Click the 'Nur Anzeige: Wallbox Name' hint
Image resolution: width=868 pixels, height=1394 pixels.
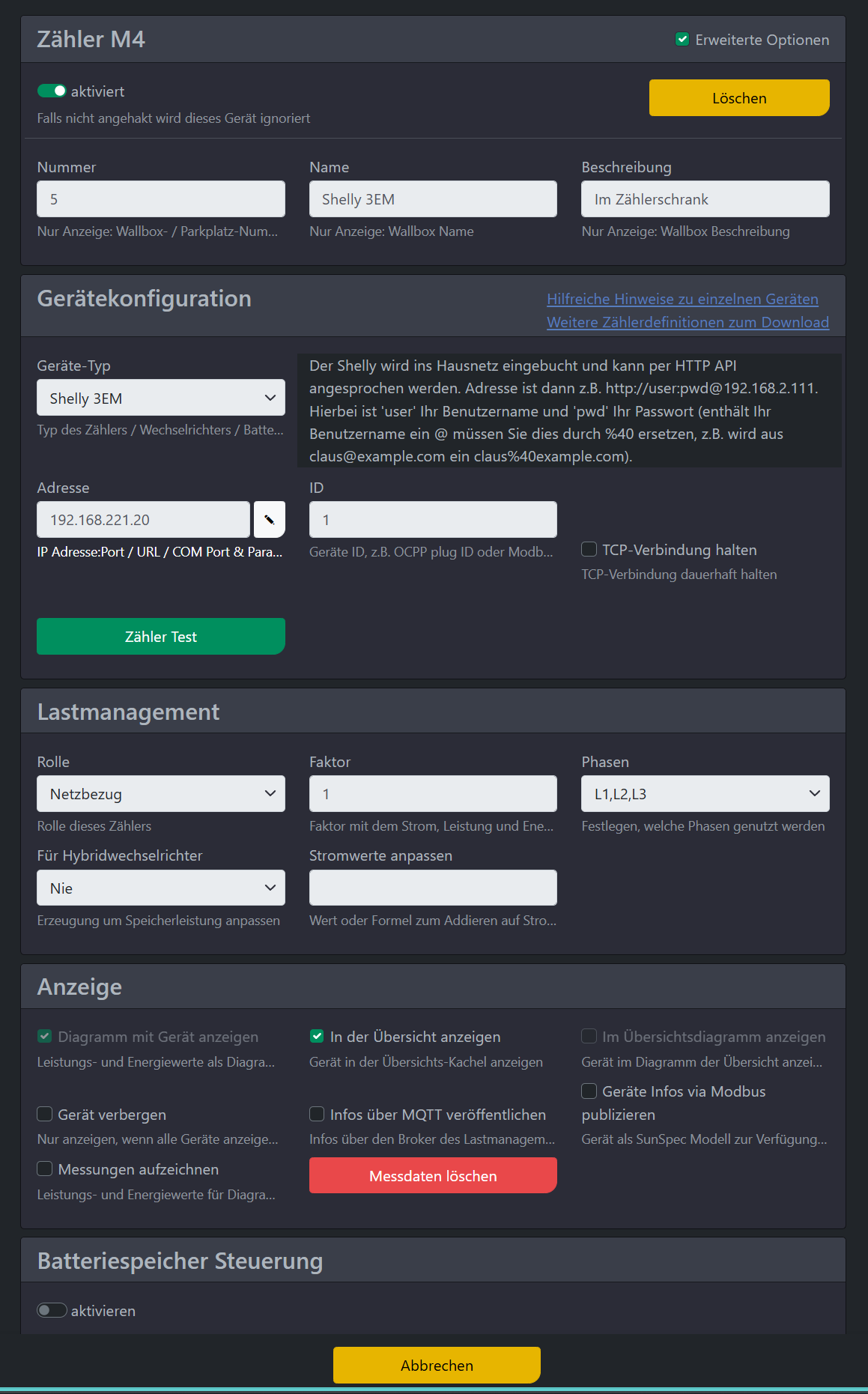(392, 231)
